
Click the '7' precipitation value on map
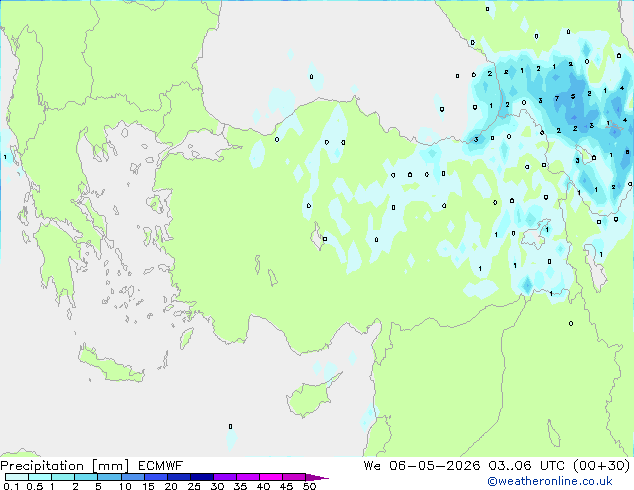tap(557, 98)
